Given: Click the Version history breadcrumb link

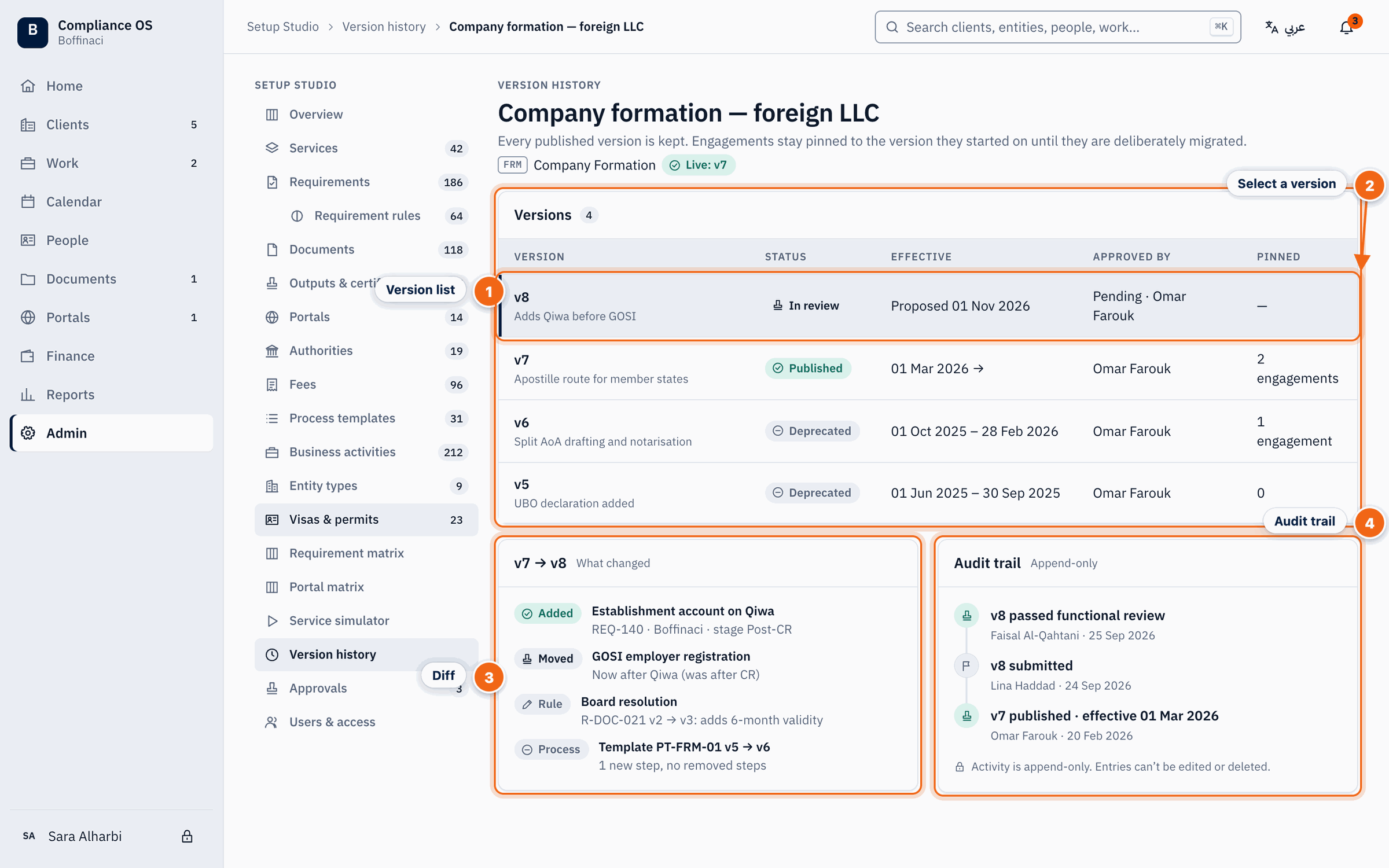Looking at the screenshot, I should (x=384, y=27).
